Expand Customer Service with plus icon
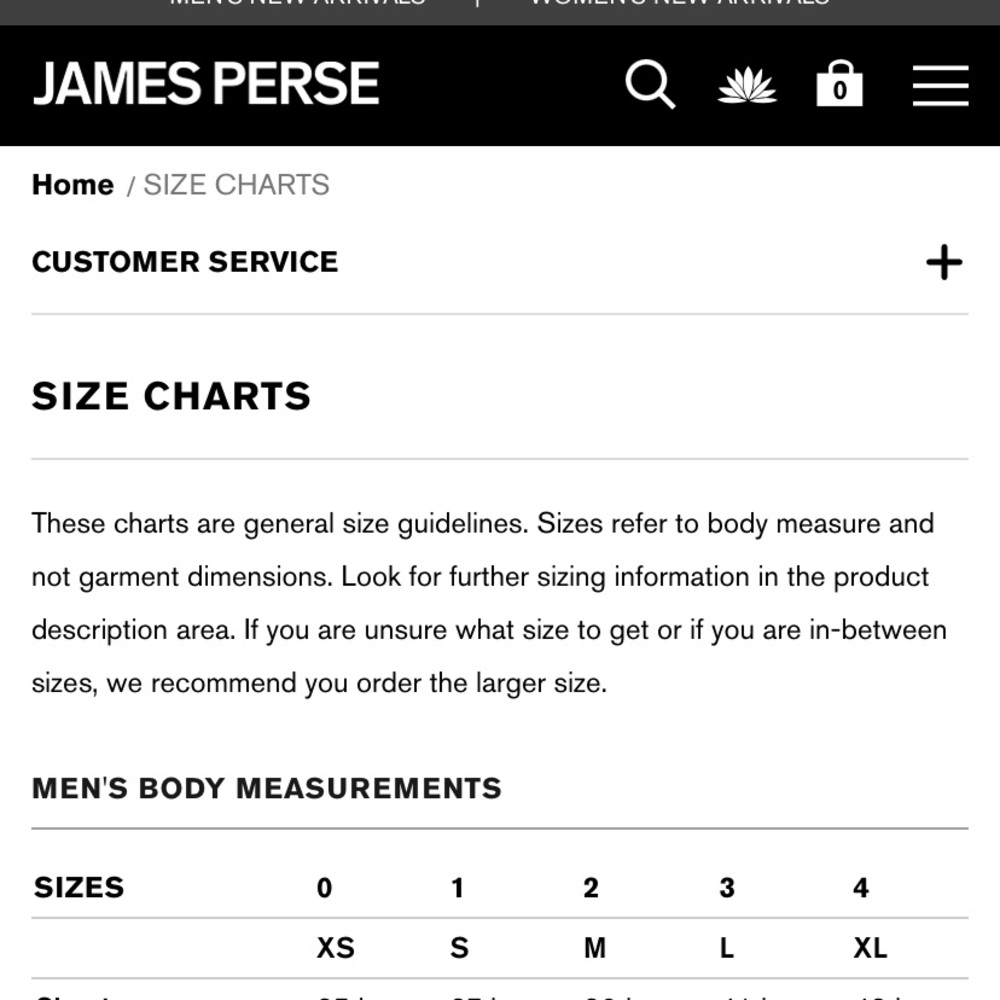Viewport: 1000px width, 1000px height. 943,263
